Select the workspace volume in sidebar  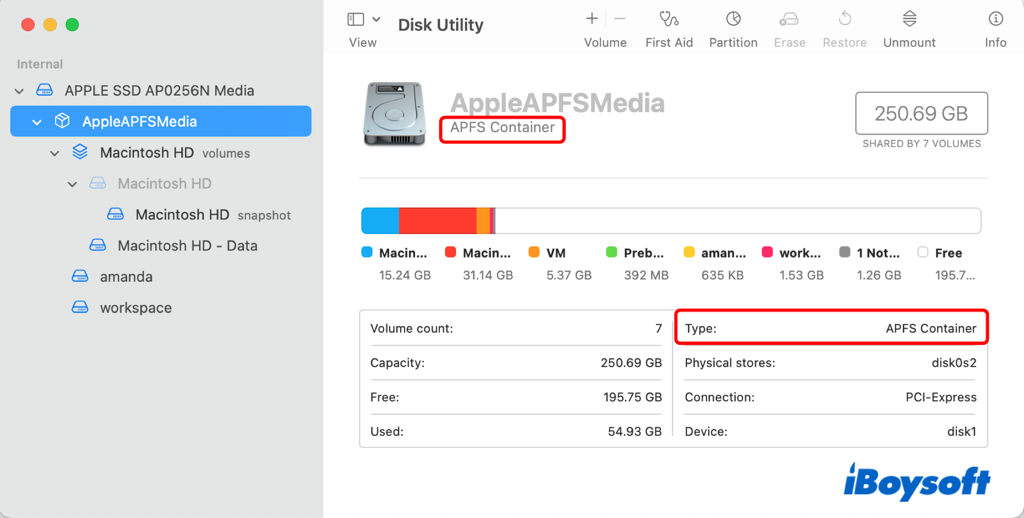[x=135, y=308]
